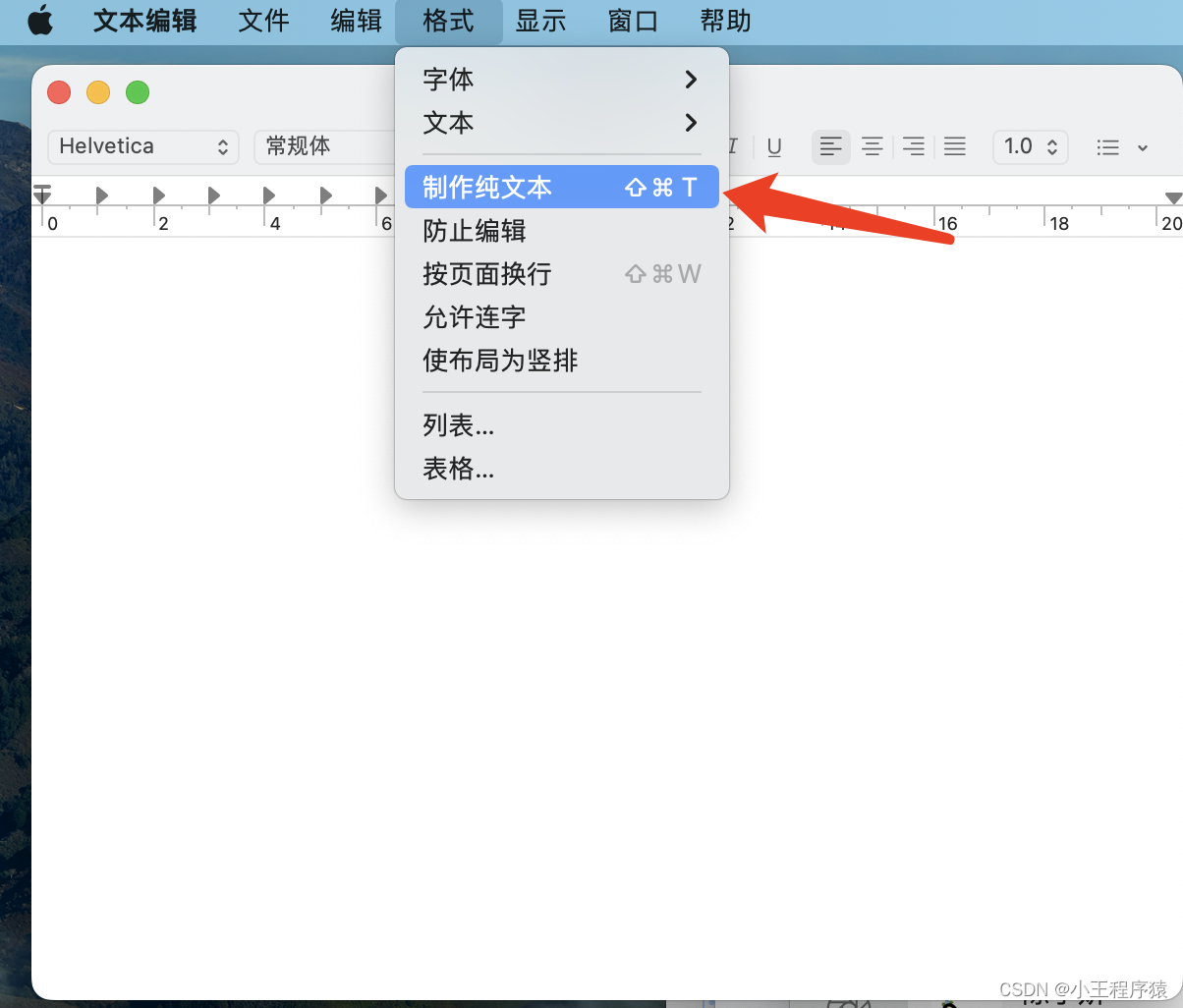Viewport: 1183px width, 1008px height.
Task: Select the tab stop at ruler mark 4
Action: pos(269,196)
